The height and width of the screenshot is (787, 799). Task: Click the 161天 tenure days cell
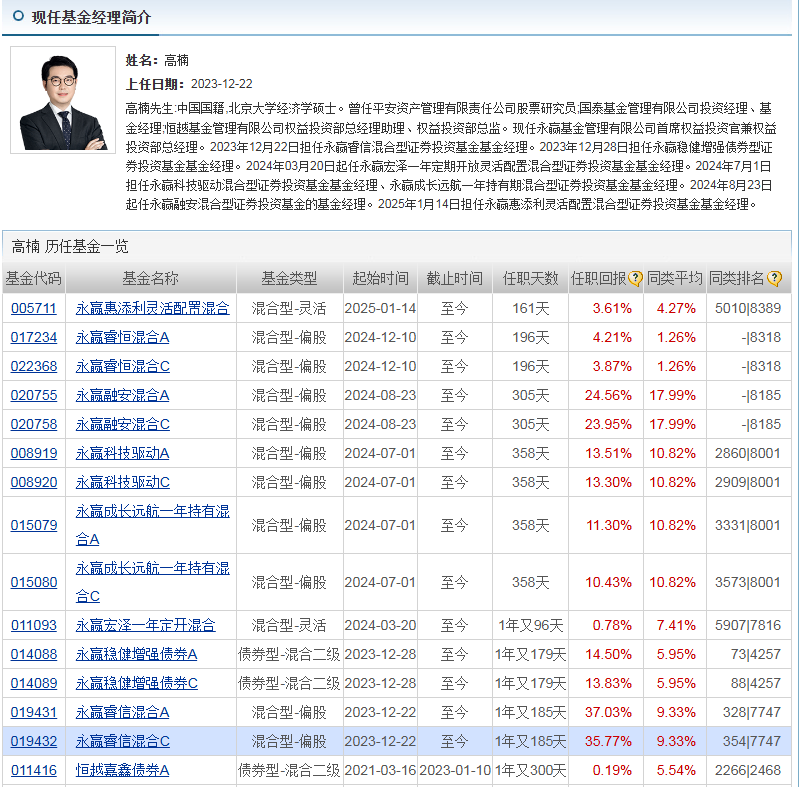(530, 308)
